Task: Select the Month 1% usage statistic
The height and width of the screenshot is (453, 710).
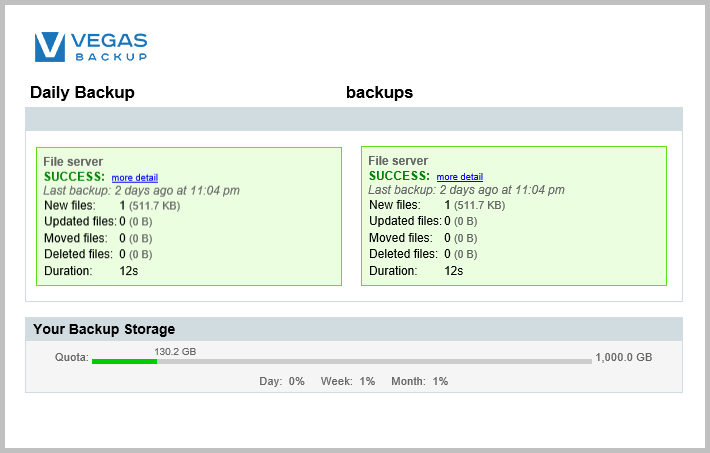Action: coord(419,381)
